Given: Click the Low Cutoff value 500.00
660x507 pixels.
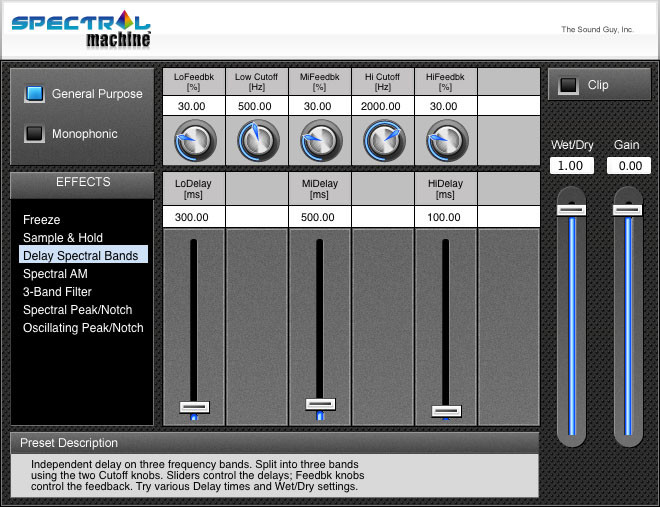Looking at the screenshot, I should [x=257, y=106].
